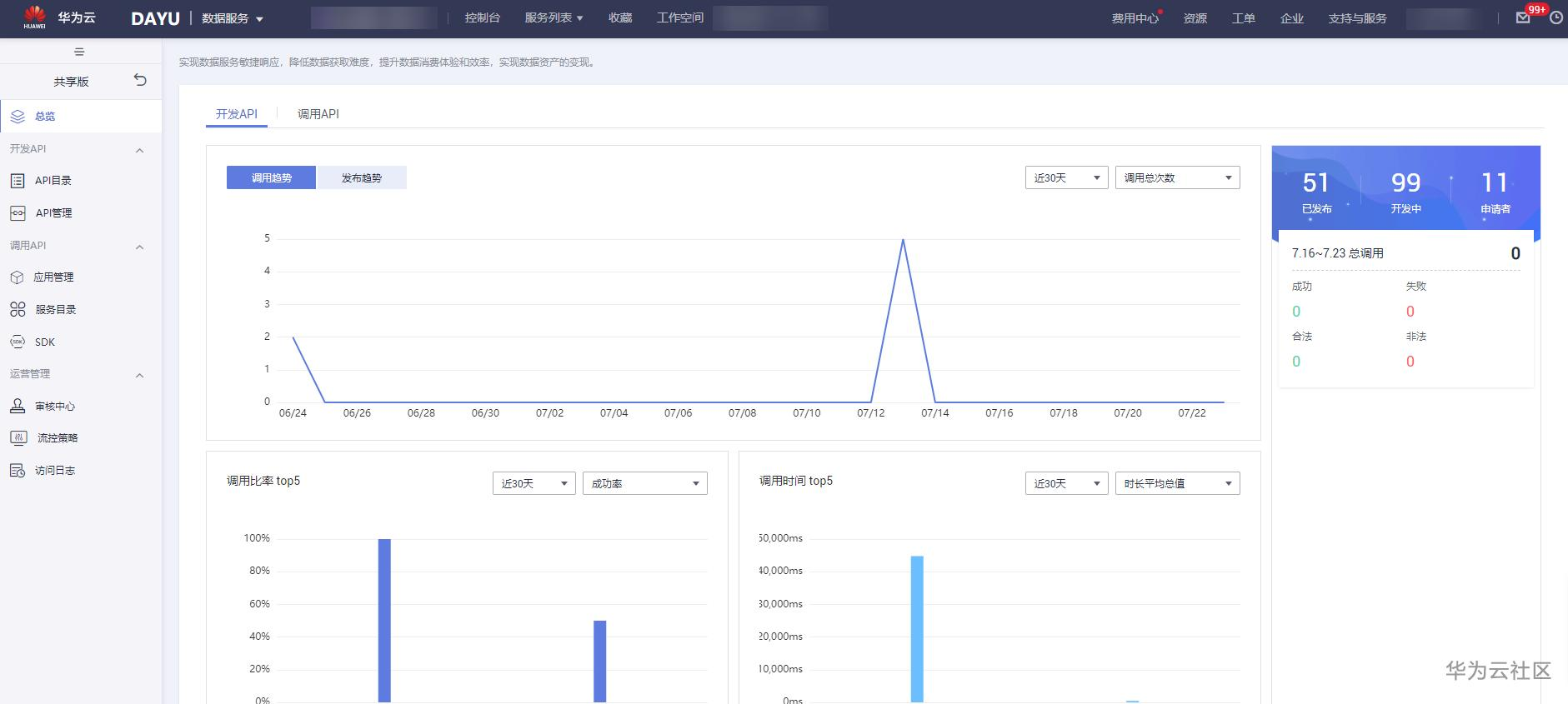The image size is (1568, 704).
Task: Open the 时长平均总值 dropdown
Action: pyautogui.click(x=1177, y=483)
